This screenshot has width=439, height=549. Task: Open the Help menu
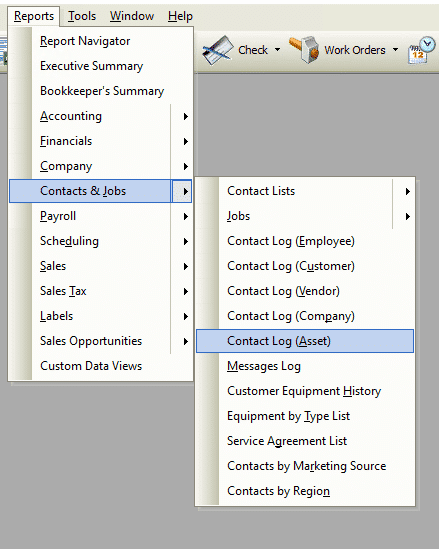coord(180,16)
